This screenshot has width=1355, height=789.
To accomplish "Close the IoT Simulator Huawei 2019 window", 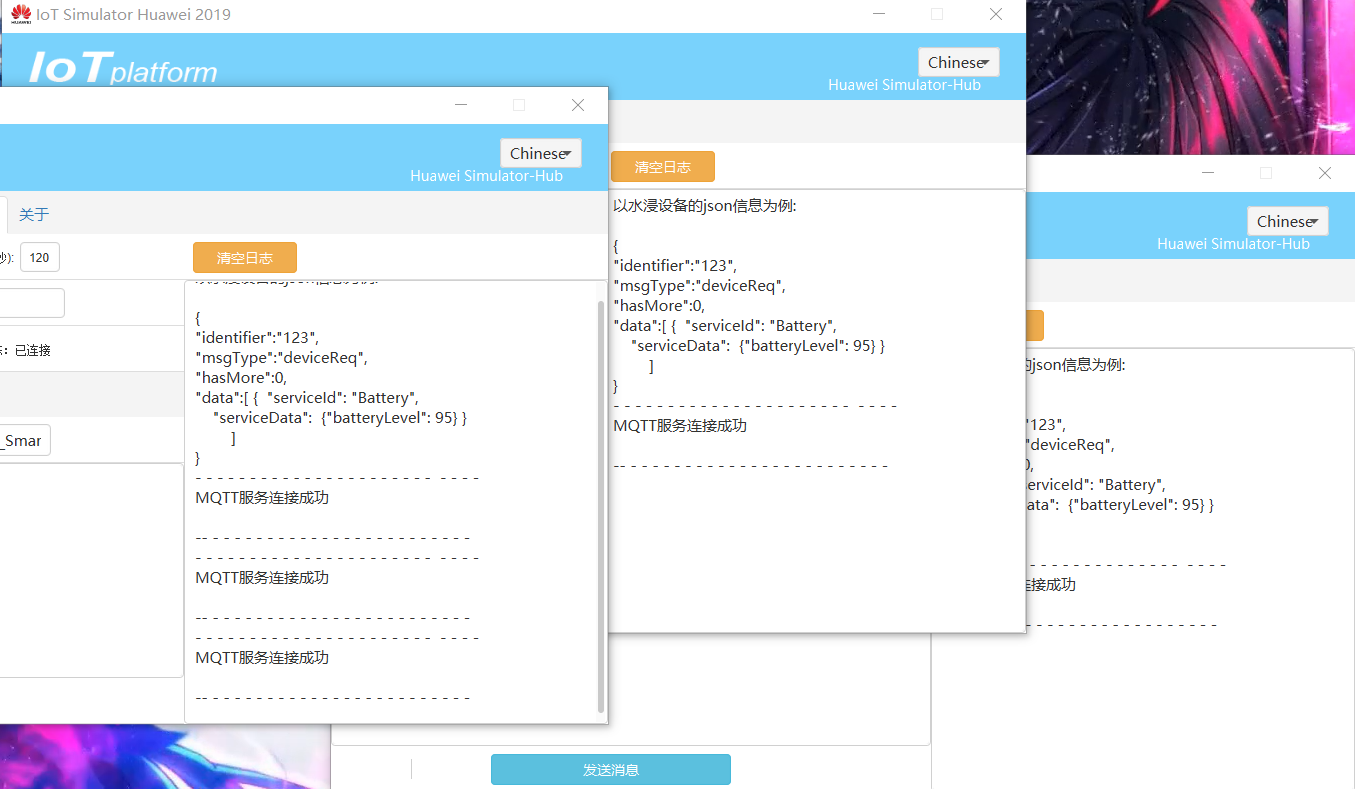I will [996, 14].
